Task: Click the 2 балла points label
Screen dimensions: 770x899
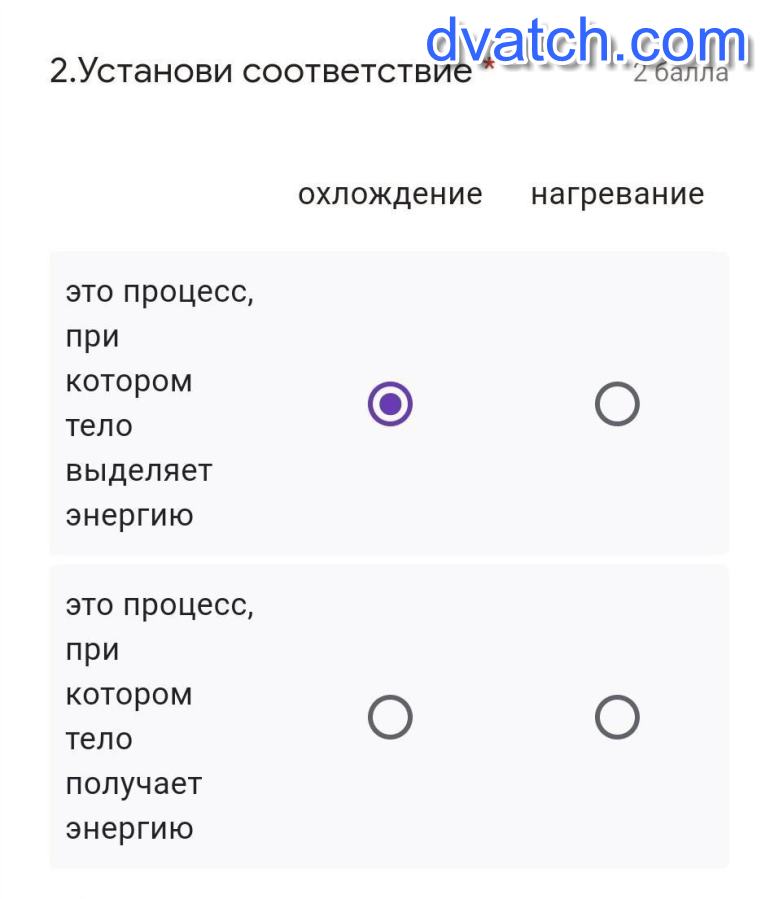Action: pyautogui.click(x=681, y=72)
